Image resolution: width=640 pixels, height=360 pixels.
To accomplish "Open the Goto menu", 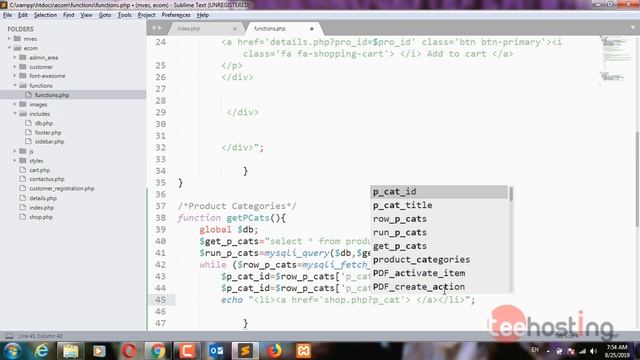I will click(105, 15).
